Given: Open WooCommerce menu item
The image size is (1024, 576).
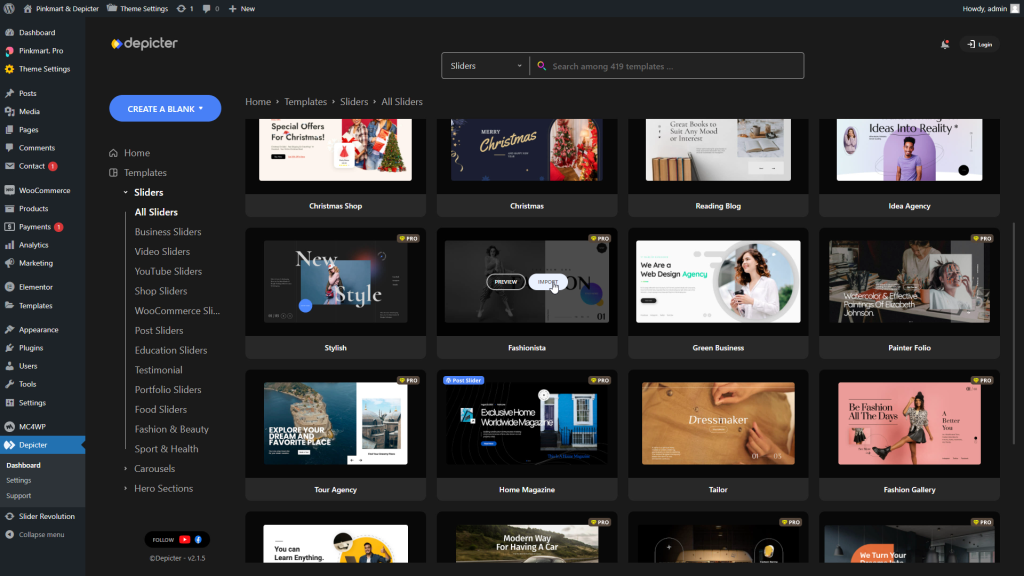Looking at the screenshot, I should [x=42, y=190].
